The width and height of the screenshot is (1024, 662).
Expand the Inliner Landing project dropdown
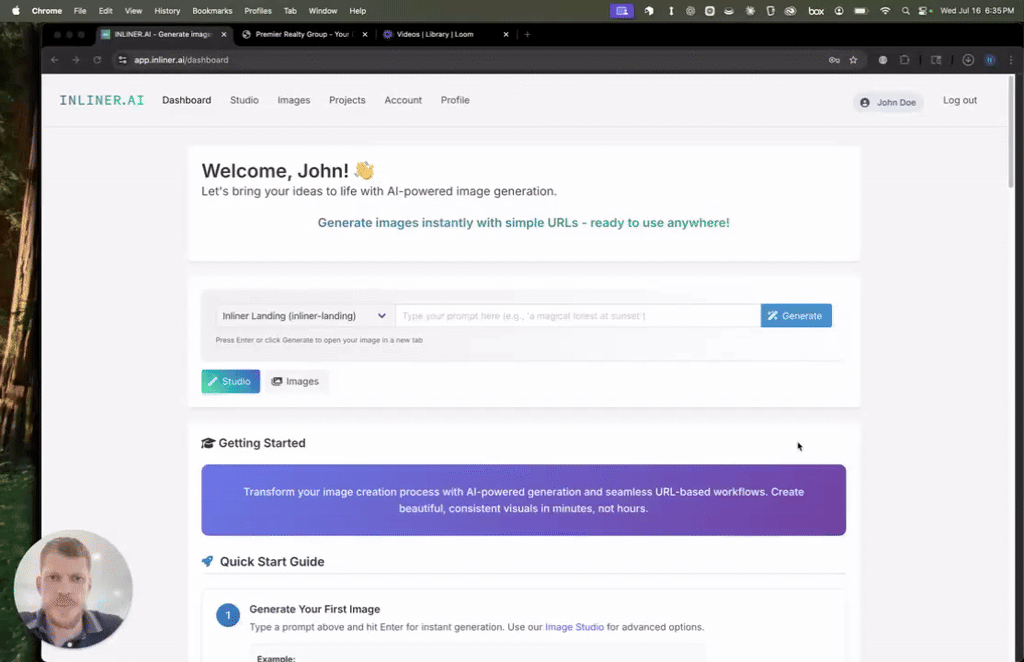point(304,316)
